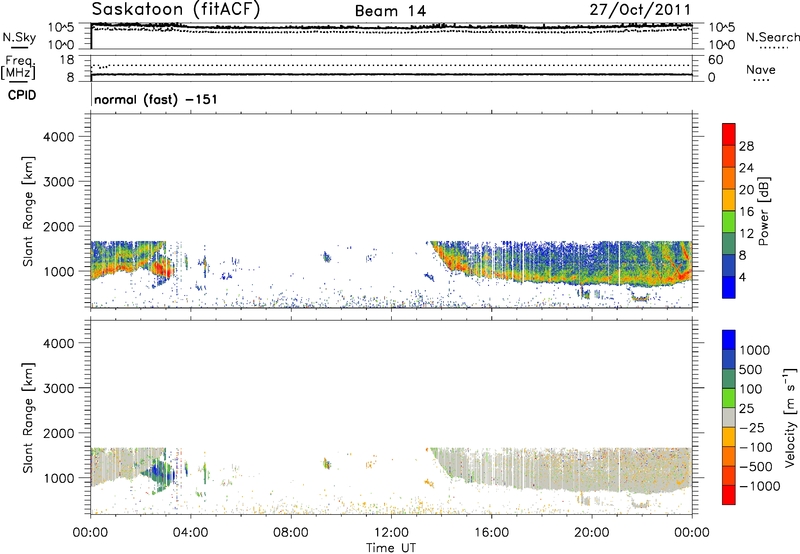Click the Velocity [m s-1] colorbar label
This screenshot has width=800, height=554.
click(790, 417)
